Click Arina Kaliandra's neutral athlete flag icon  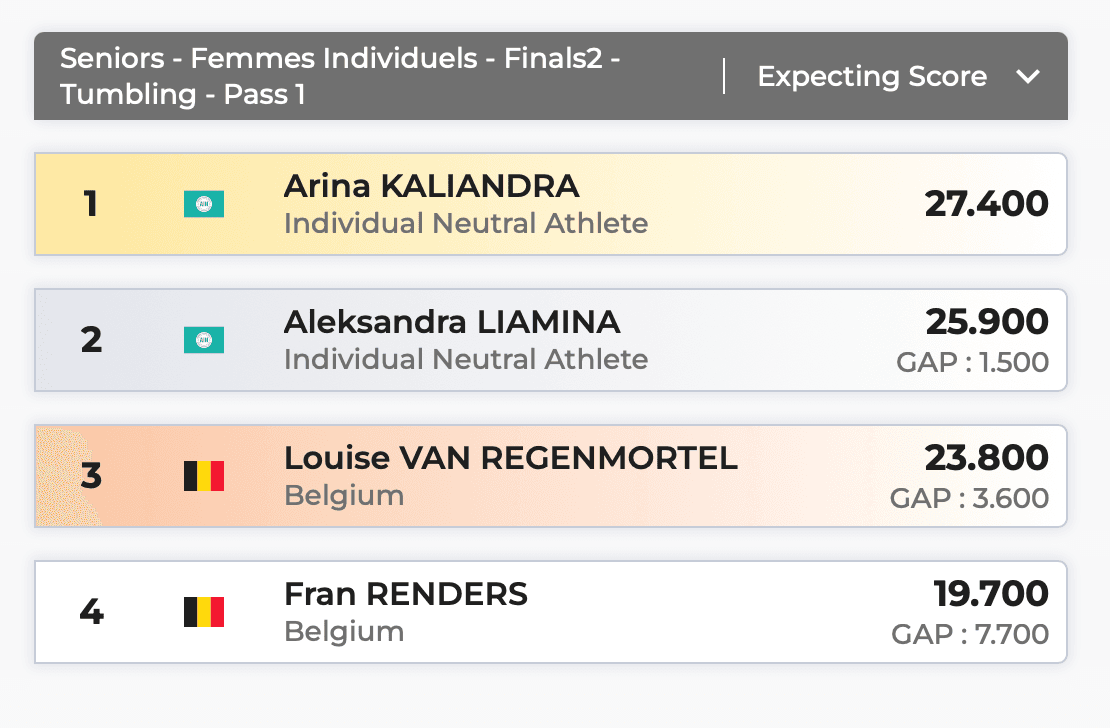[204, 205]
